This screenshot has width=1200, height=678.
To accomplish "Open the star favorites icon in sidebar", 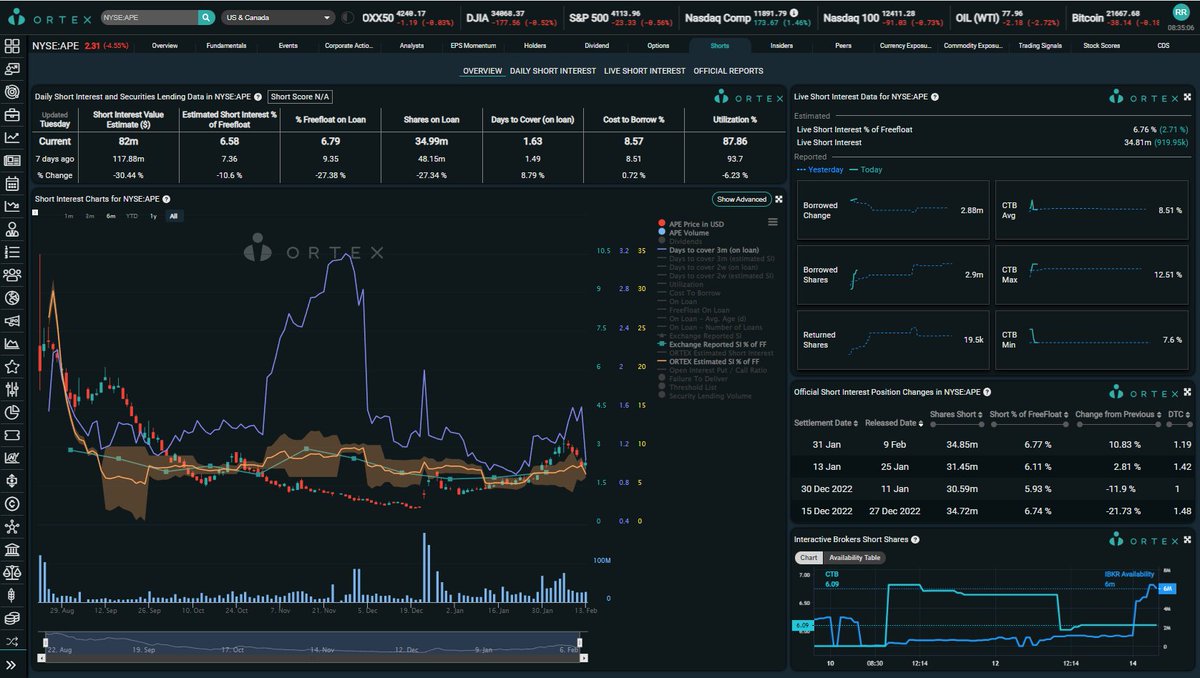I will tap(12, 367).
